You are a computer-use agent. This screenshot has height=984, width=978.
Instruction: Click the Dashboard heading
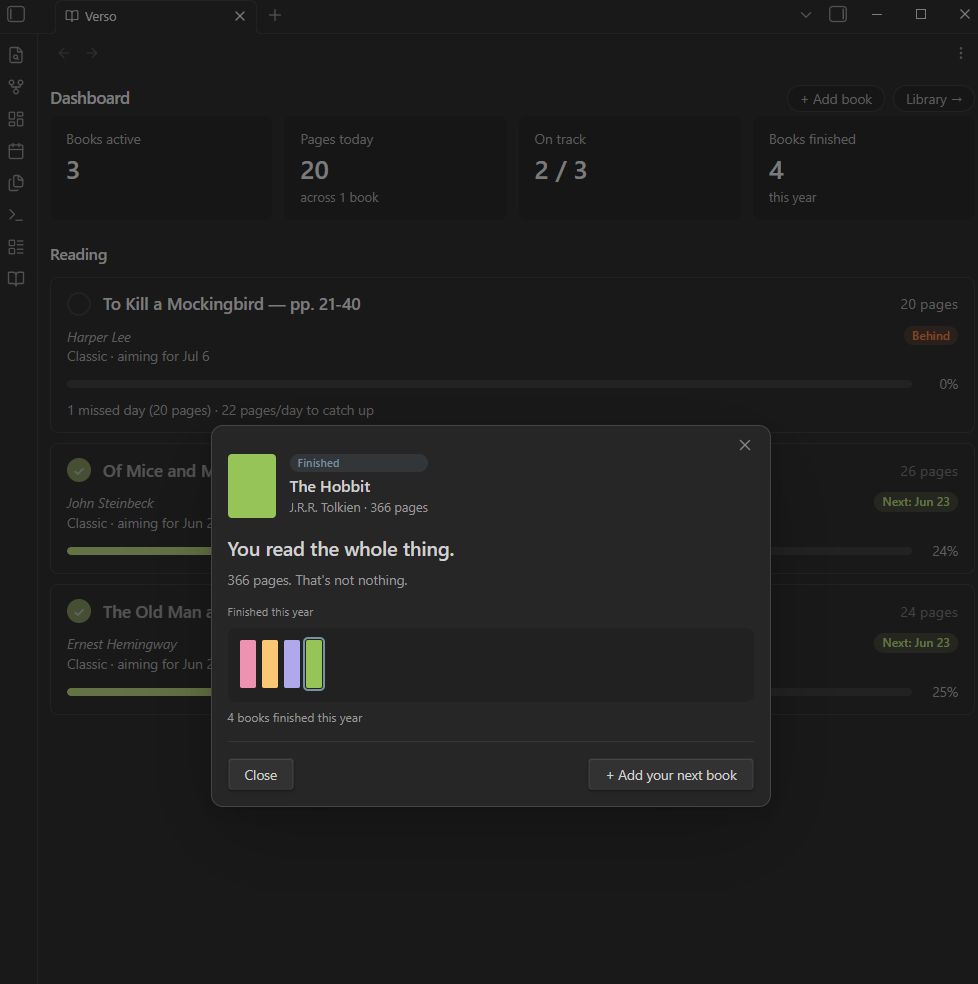(90, 99)
